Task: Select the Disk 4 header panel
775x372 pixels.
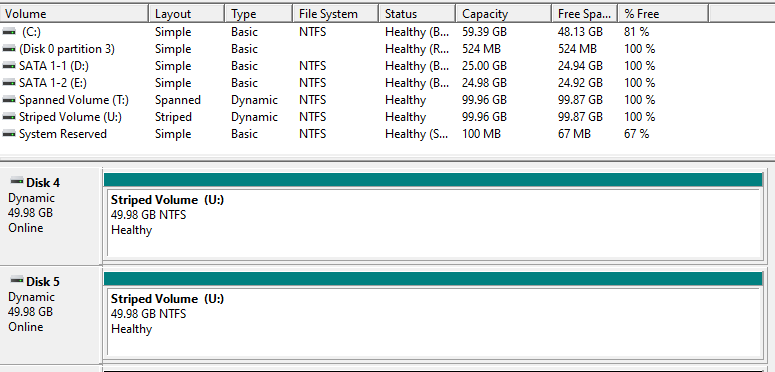Action: click(x=50, y=215)
